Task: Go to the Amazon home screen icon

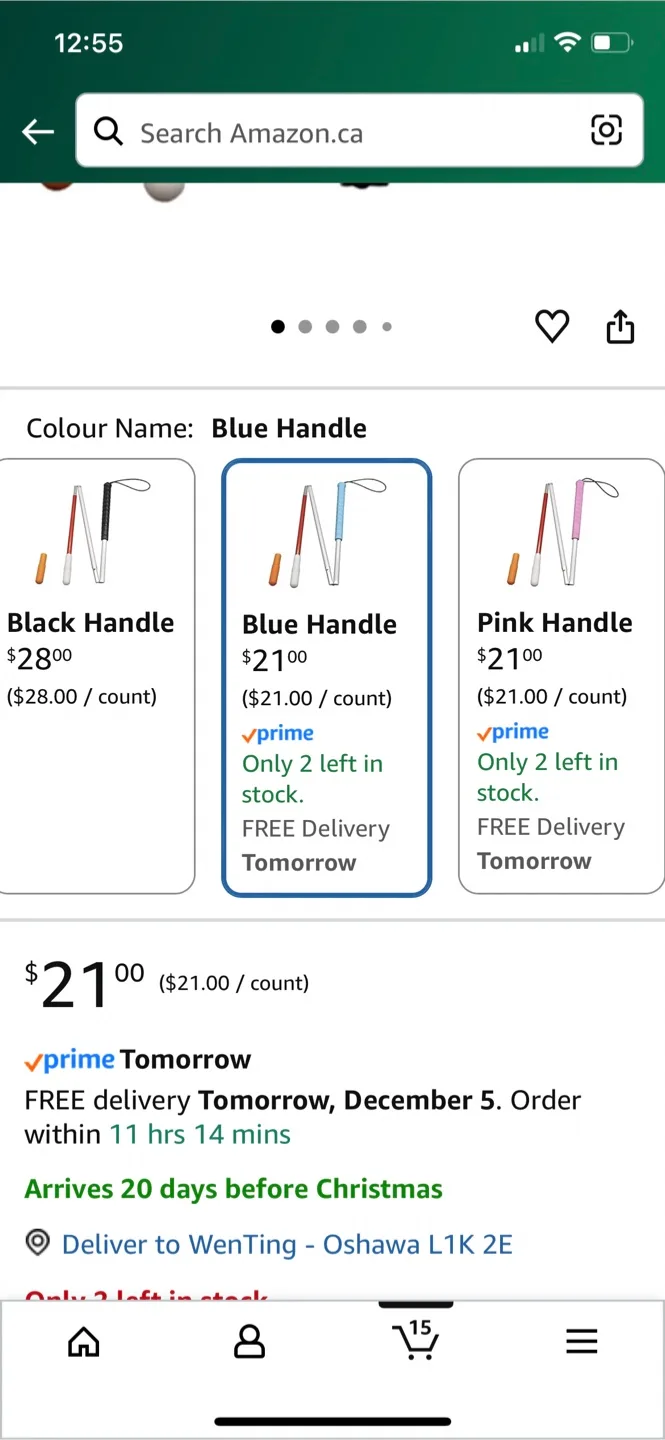Action: (x=83, y=1342)
